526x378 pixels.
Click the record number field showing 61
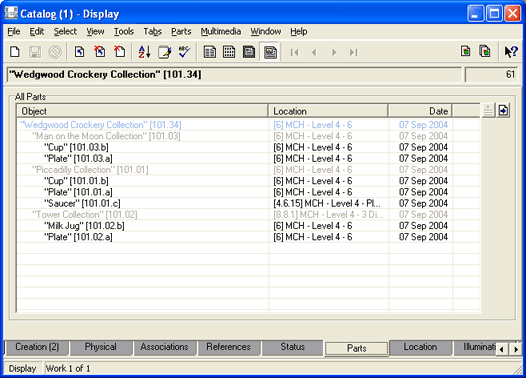(x=491, y=74)
